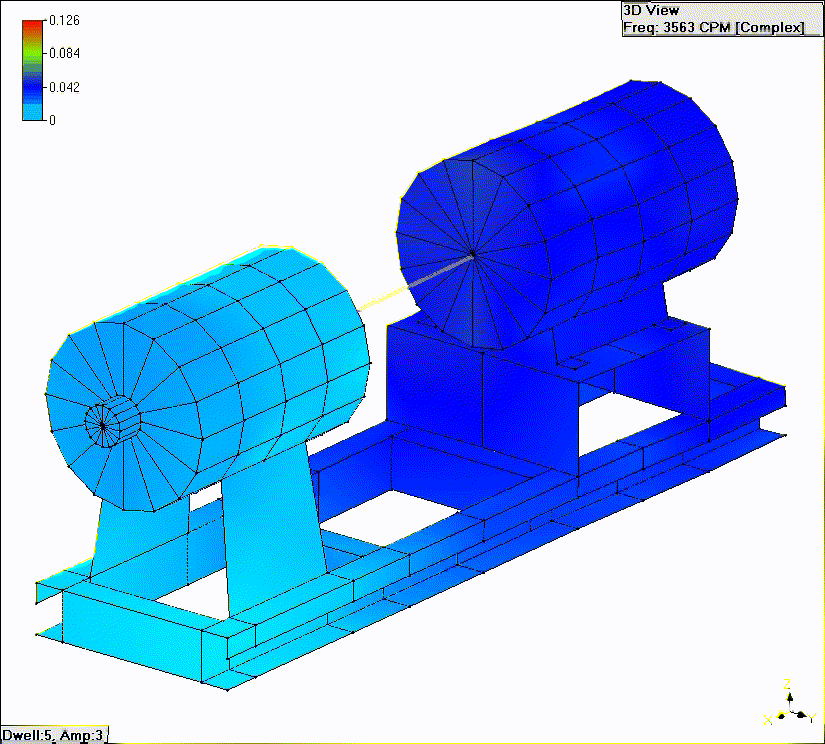825x744 pixels.
Task: Click the Freq: 3563 CPM [Complex] label
Action: [712, 27]
